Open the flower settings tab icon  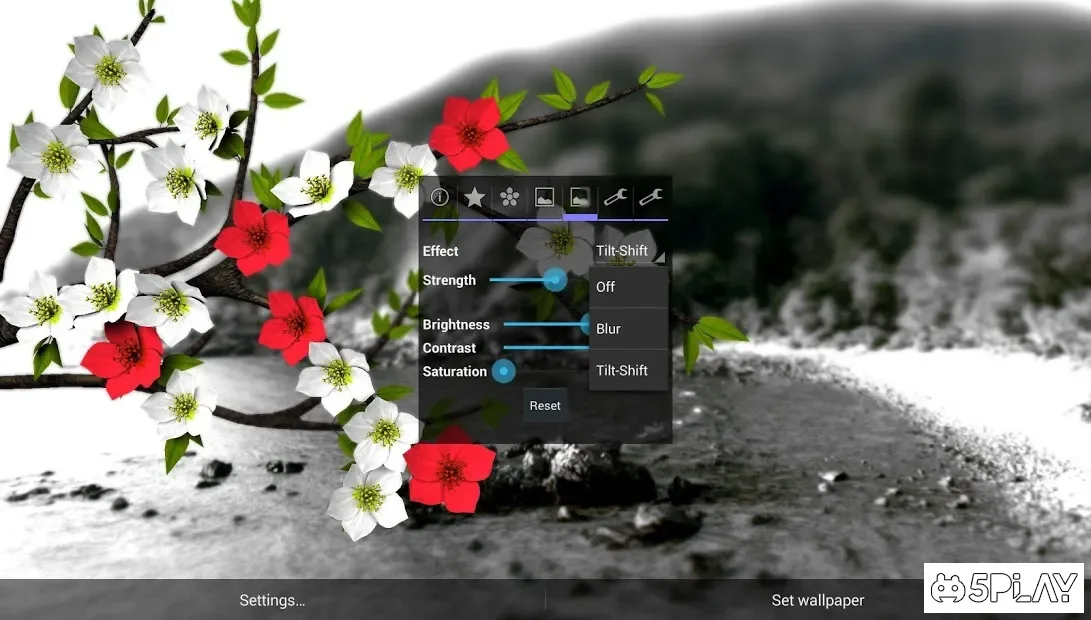click(x=509, y=197)
